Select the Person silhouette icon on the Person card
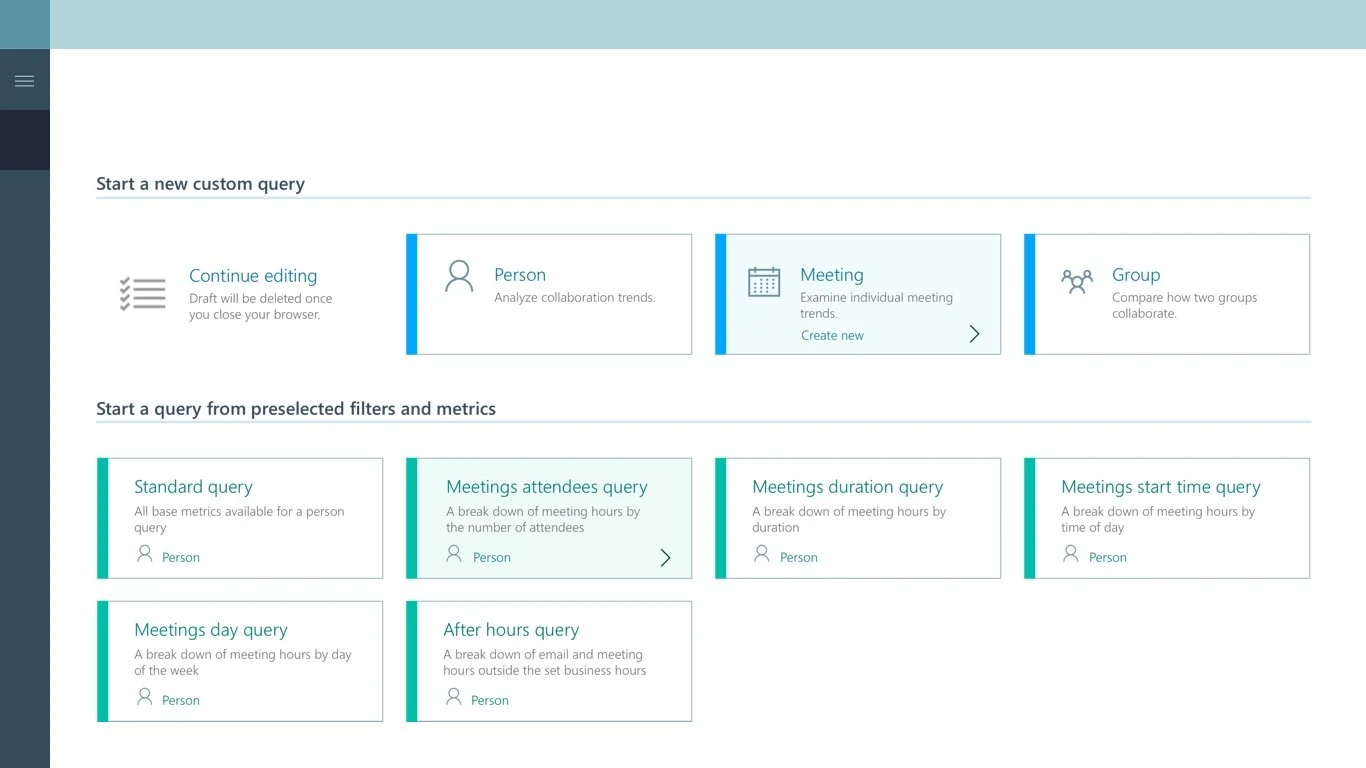Screen dimensions: 1366x768 (458, 276)
